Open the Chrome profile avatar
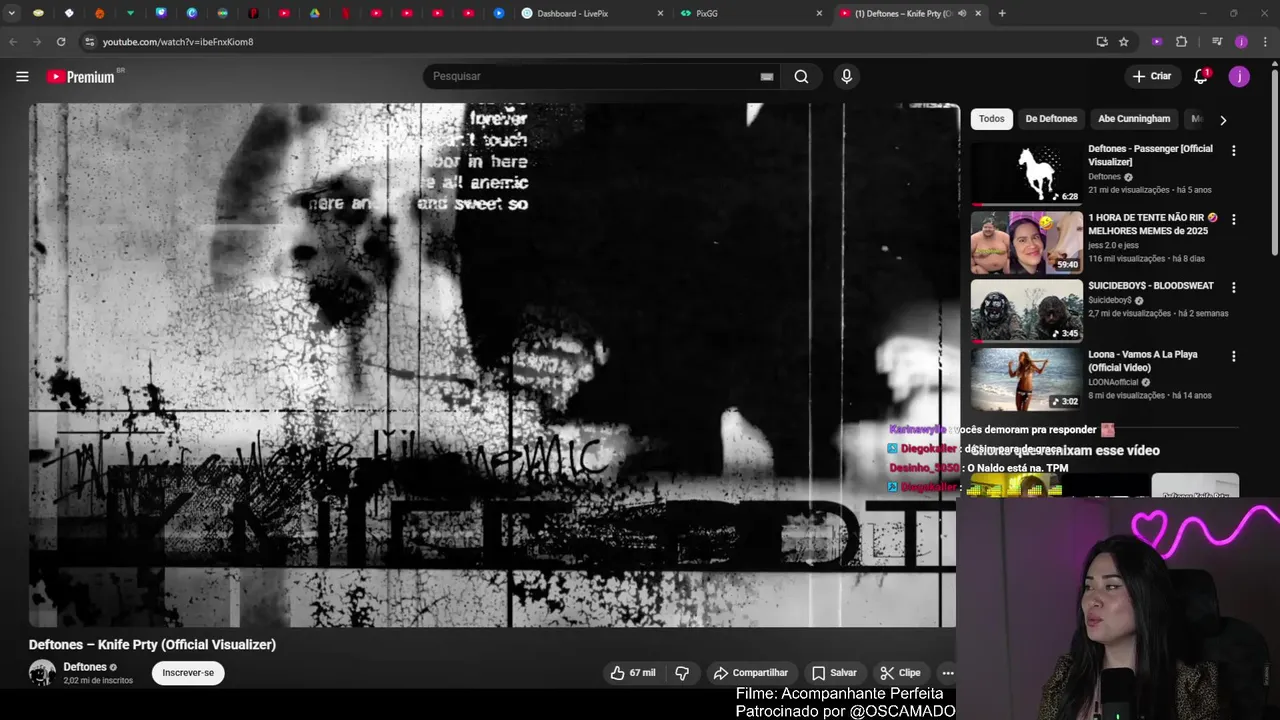Image resolution: width=1280 pixels, height=720 pixels. (x=1241, y=42)
